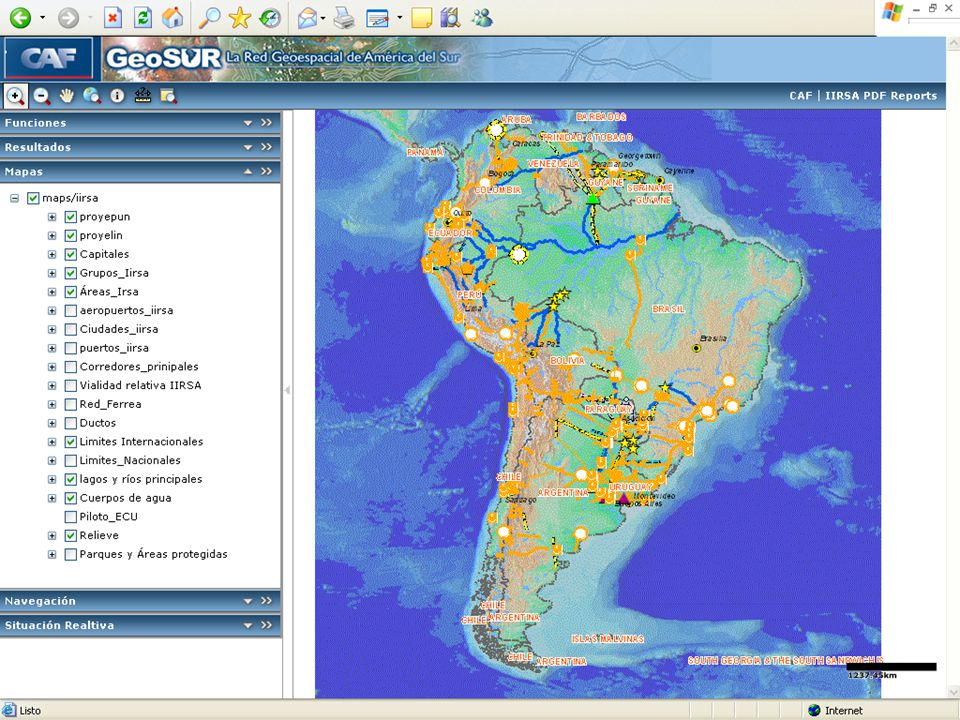Click the double-chevron on Situación Realtiva panel
Viewport: 960px width, 720px height.
click(x=266, y=625)
